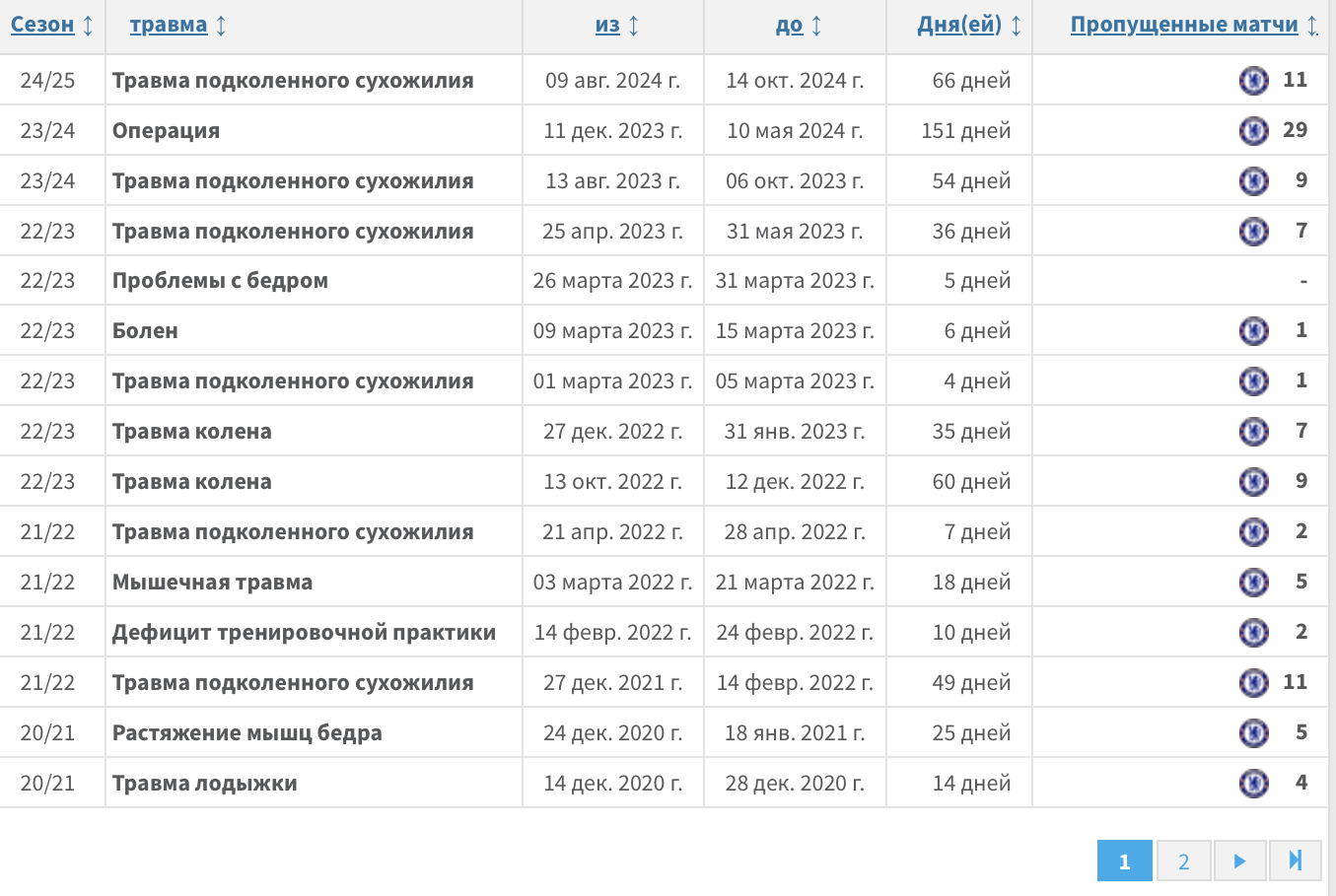Click the Chelsea crest in the Болен row
The width and height of the screenshot is (1336, 896).
coord(1253,330)
